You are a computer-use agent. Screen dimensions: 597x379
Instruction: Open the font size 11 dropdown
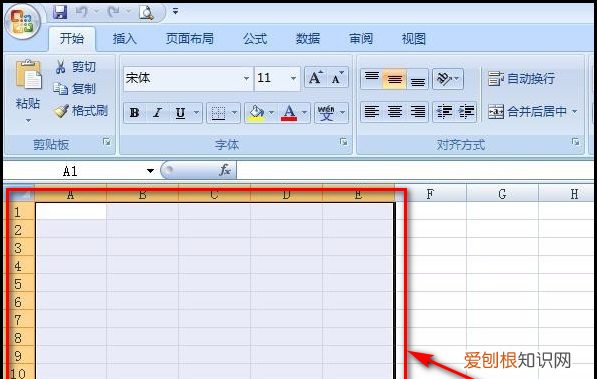(293, 78)
